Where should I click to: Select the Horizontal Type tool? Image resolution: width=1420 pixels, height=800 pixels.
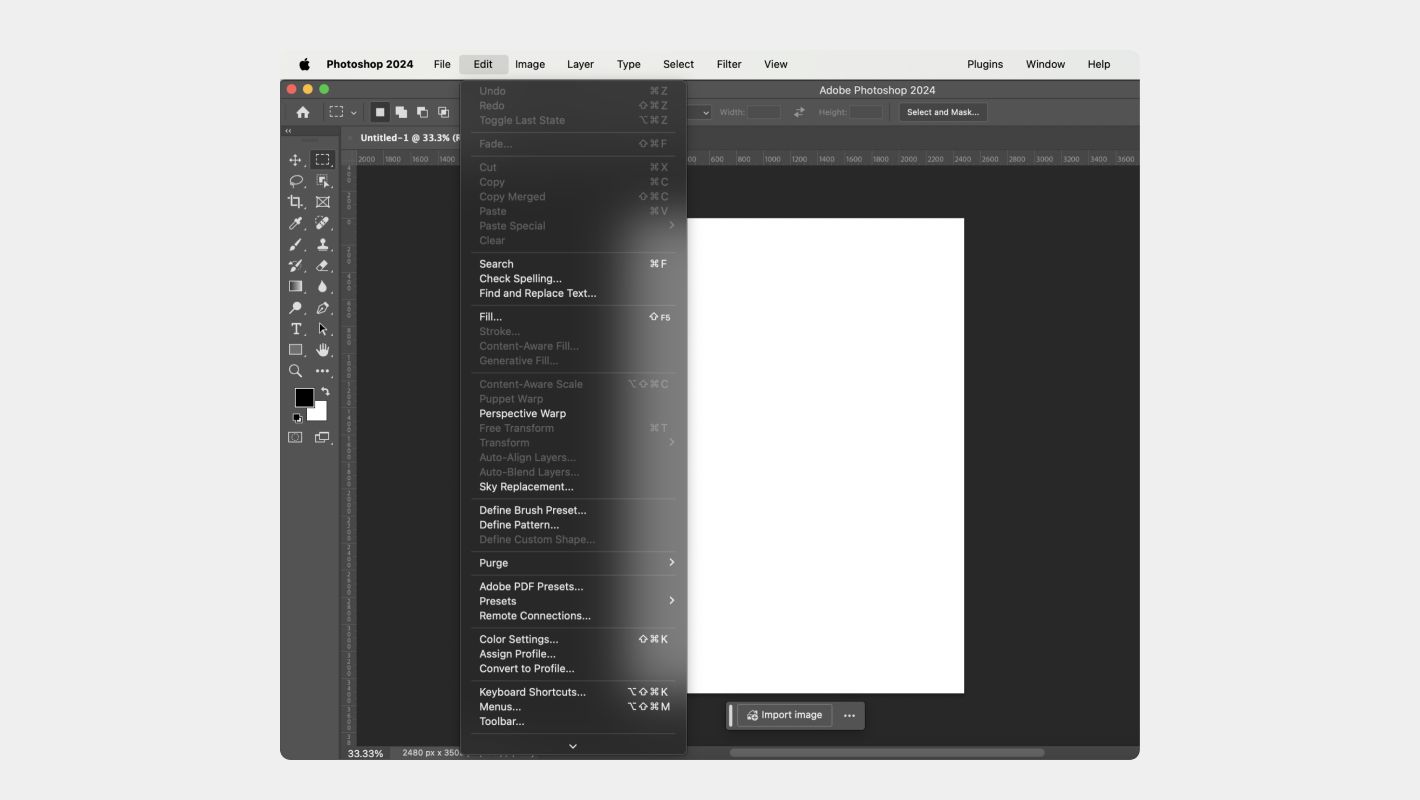(x=295, y=328)
